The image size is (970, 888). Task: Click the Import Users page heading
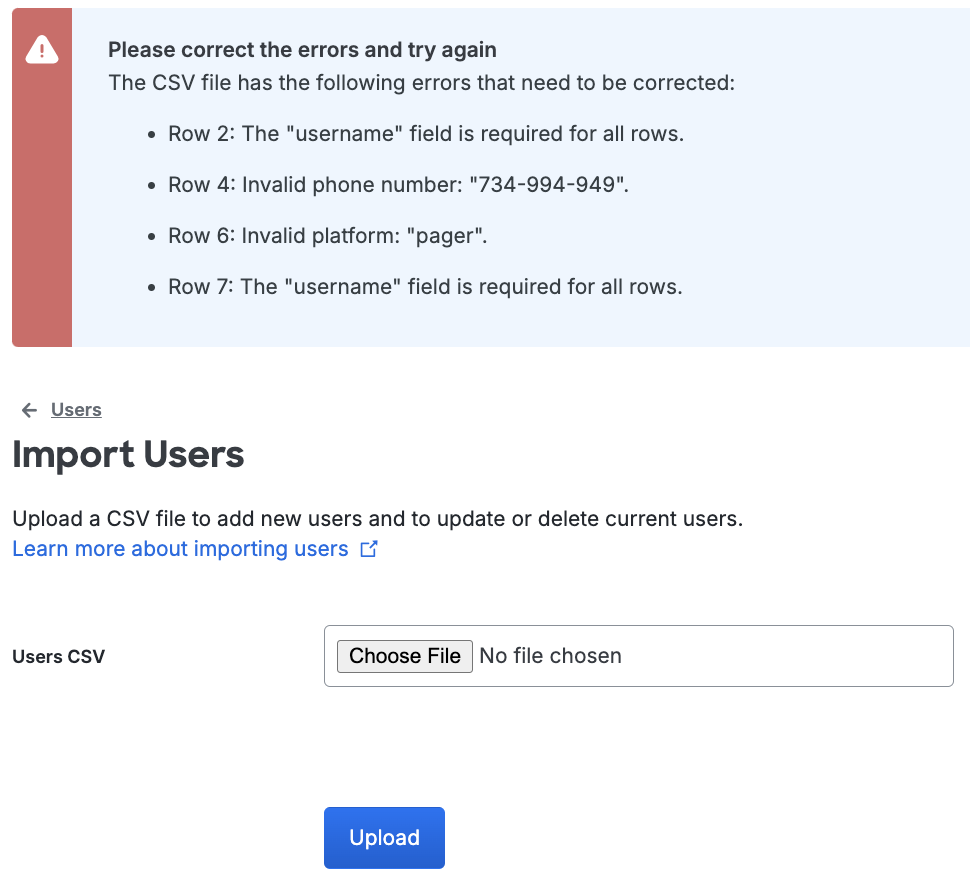[128, 455]
